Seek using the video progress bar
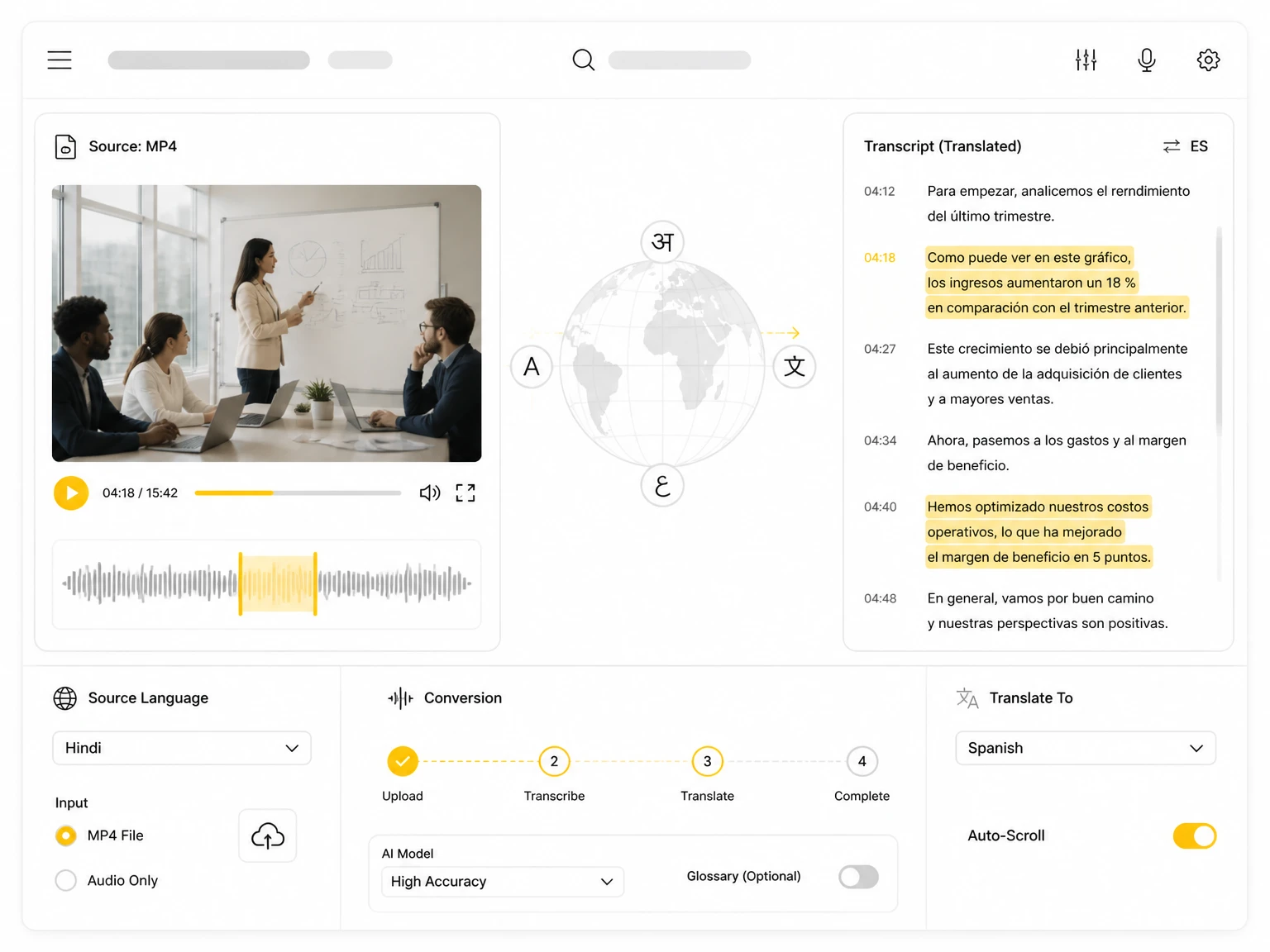The height and width of the screenshot is (952, 1270). click(x=298, y=493)
